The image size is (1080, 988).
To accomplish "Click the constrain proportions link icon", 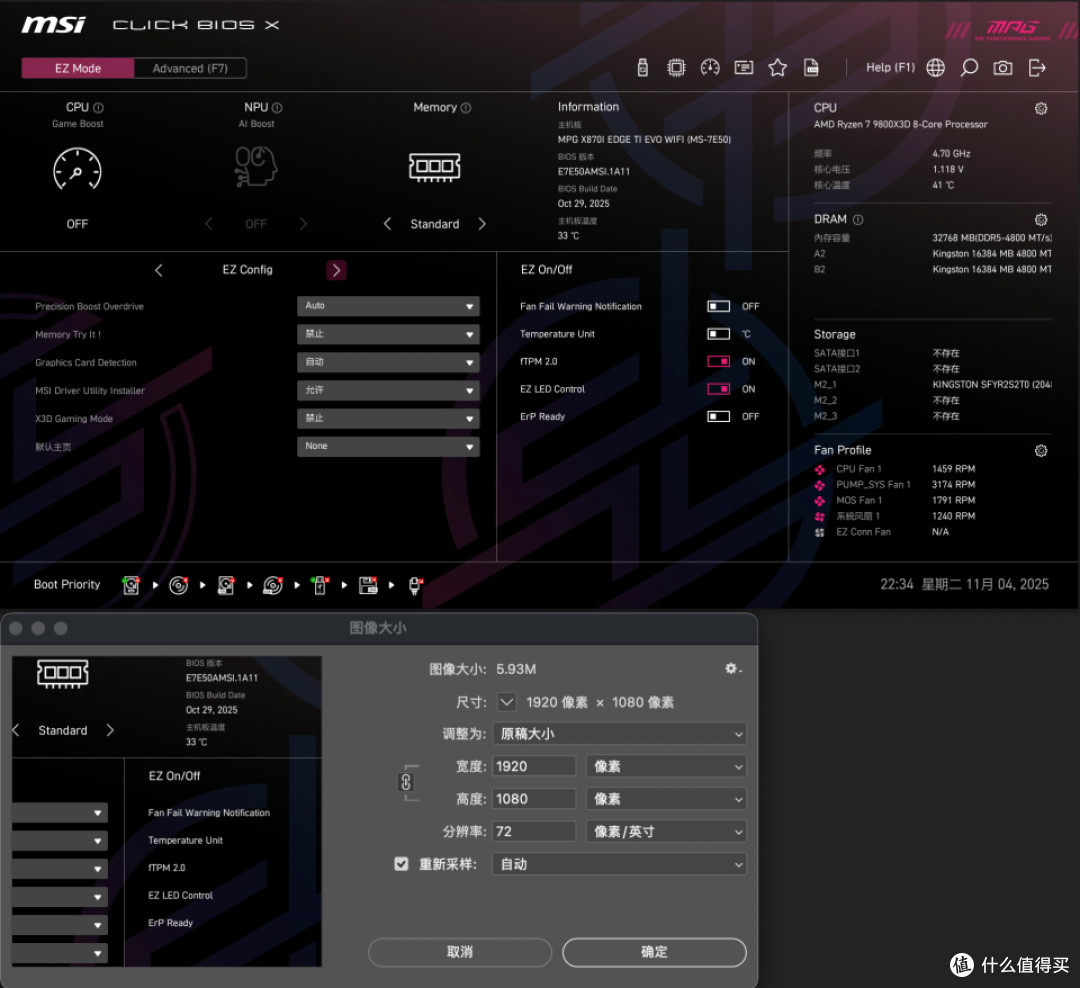I will (406, 782).
